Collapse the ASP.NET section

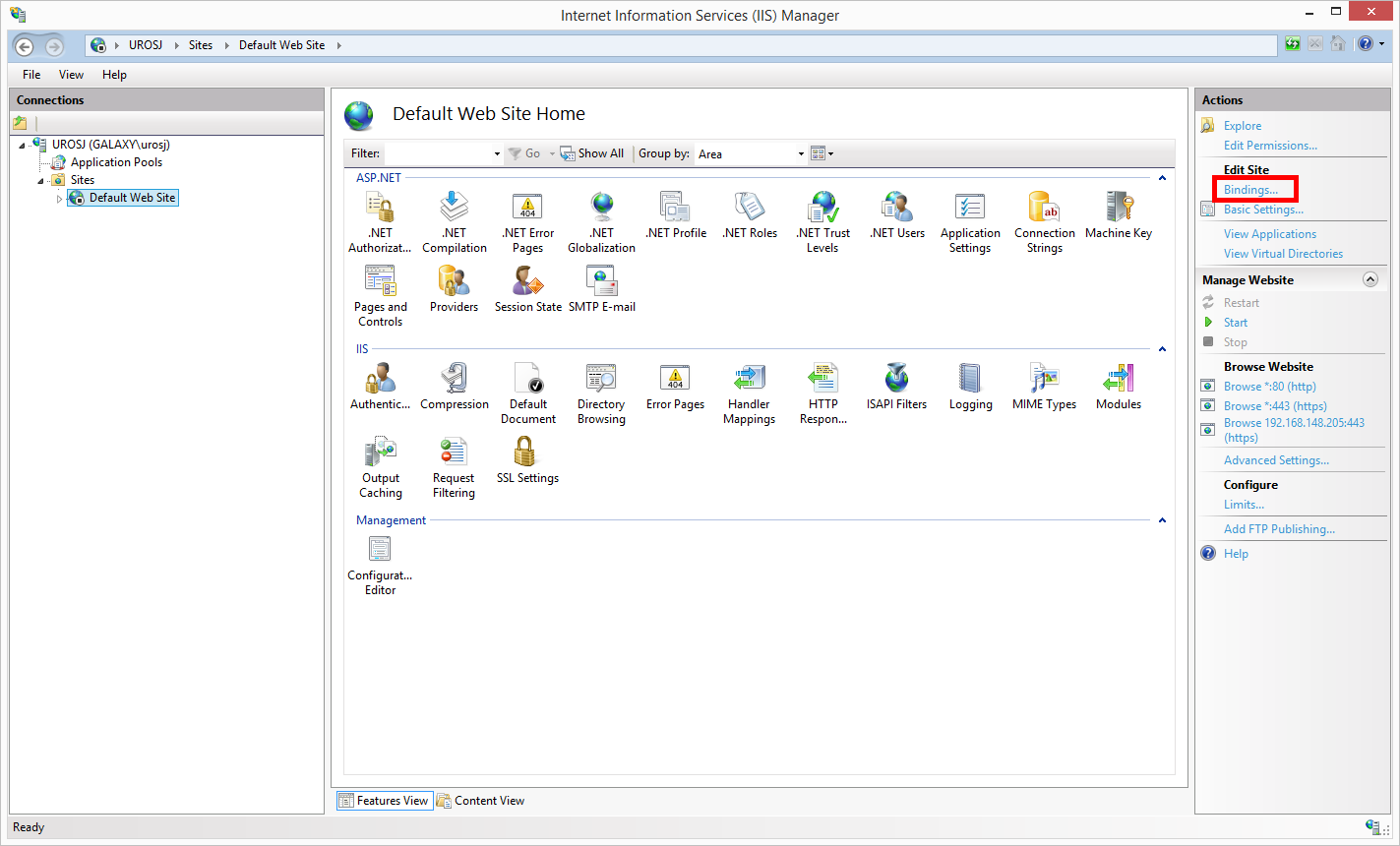click(x=1162, y=178)
